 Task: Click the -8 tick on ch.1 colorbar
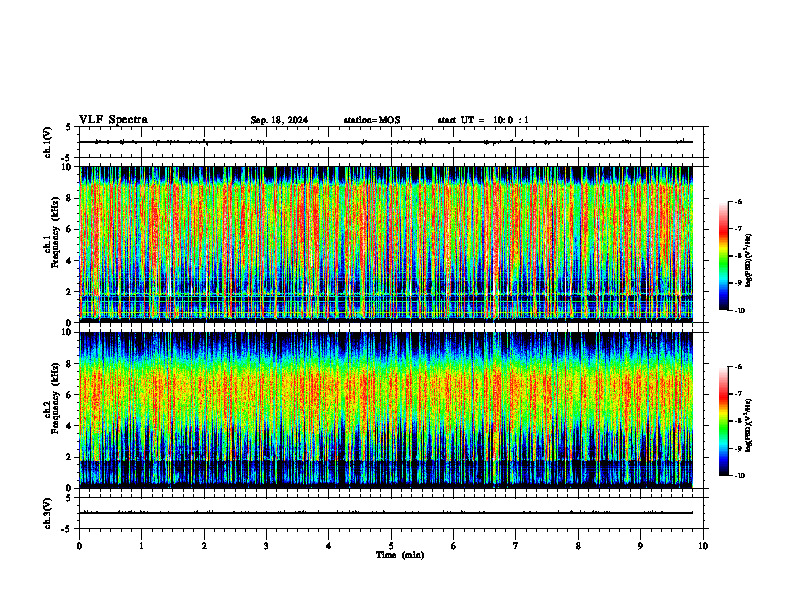click(739, 256)
